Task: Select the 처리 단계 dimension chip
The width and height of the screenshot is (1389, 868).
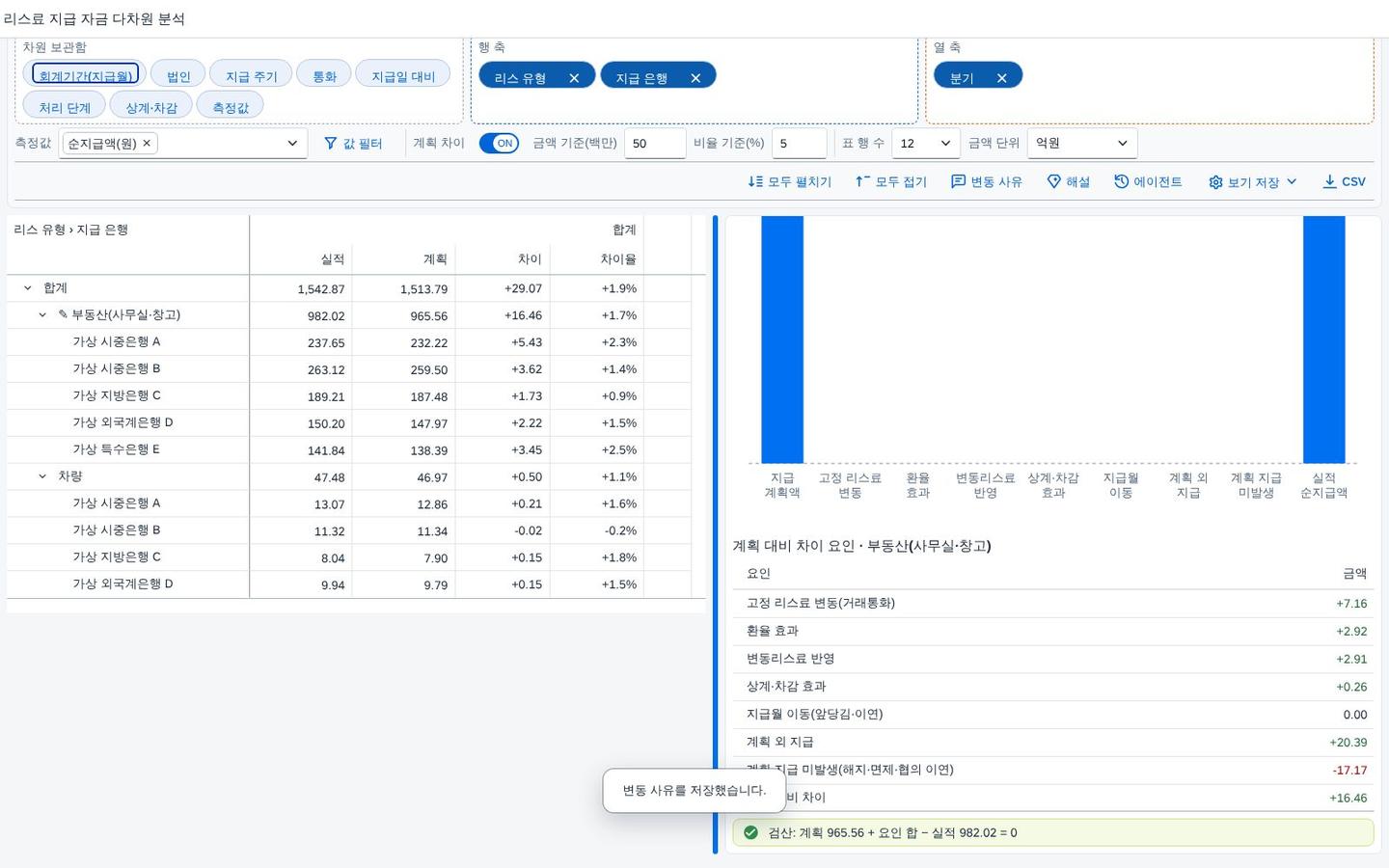Action: pos(65,106)
